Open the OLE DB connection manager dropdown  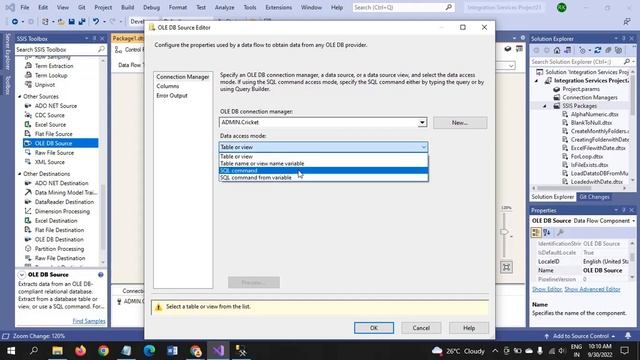coord(422,122)
